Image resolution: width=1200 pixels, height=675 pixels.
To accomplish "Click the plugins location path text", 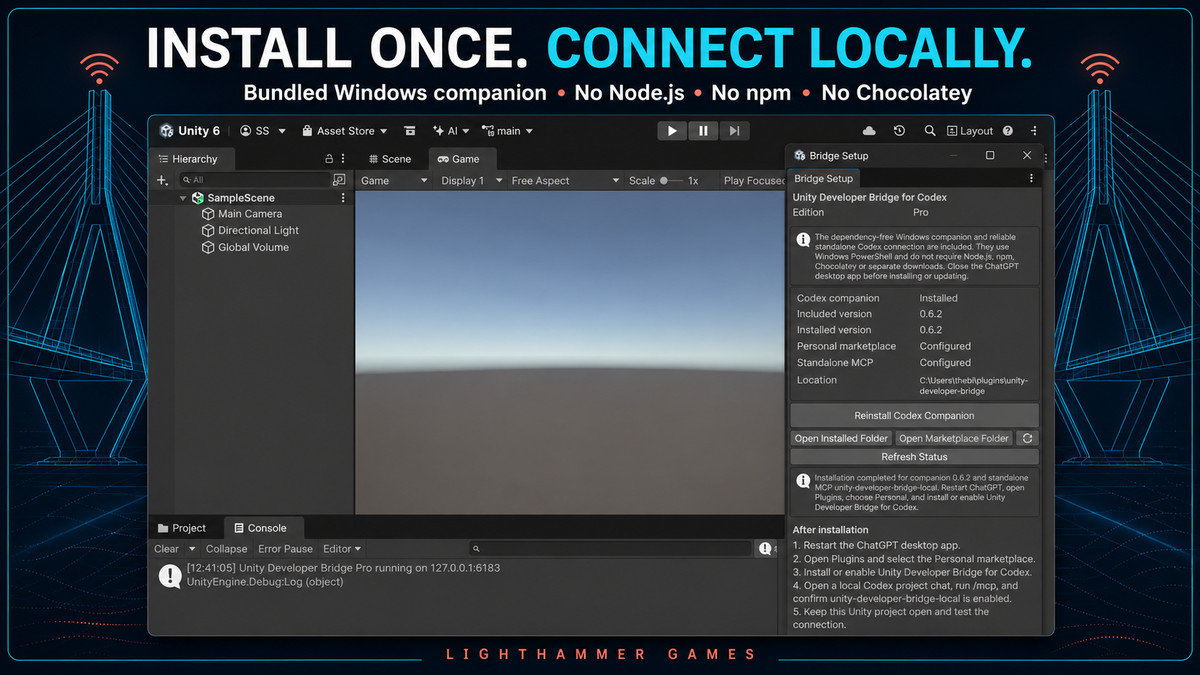I will pyautogui.click(x=973, y=386).
